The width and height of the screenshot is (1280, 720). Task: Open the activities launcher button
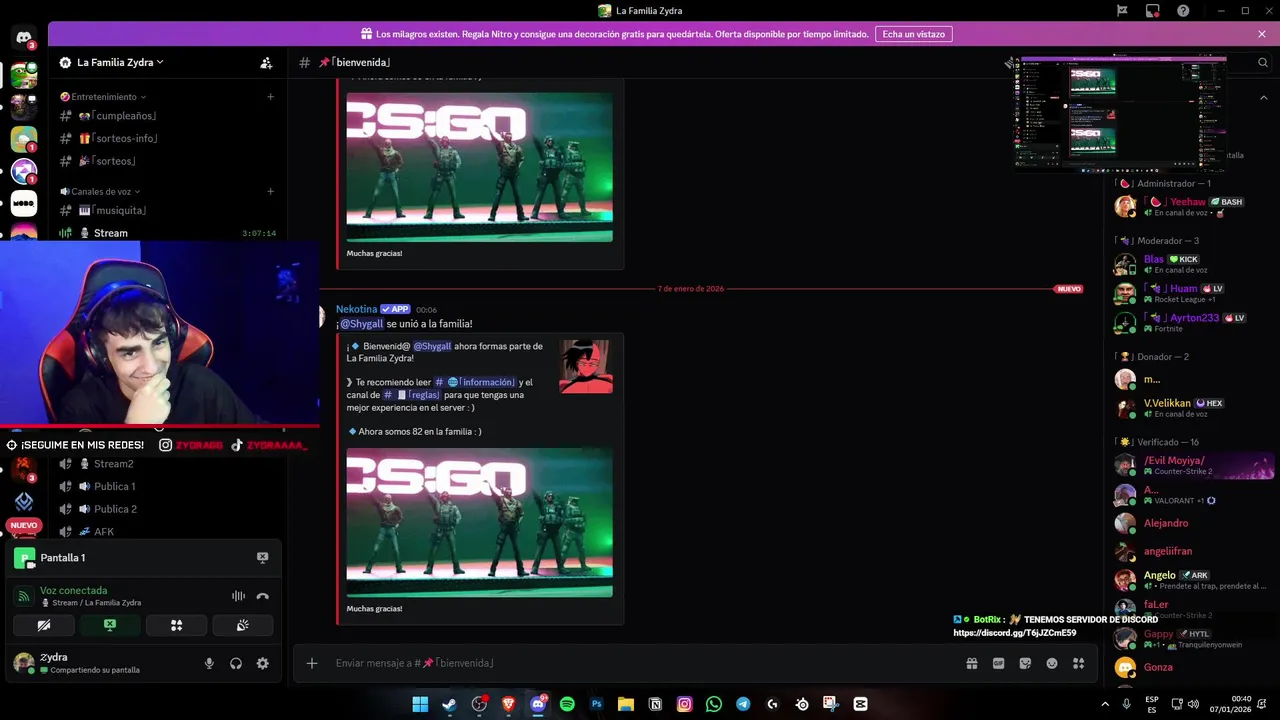click(x=176, y=625)
